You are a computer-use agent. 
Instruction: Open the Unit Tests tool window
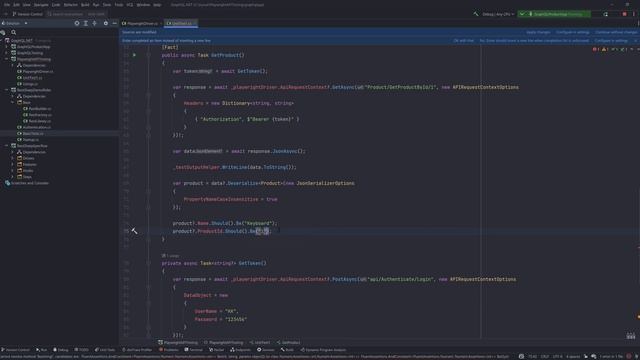coord(105,350)
